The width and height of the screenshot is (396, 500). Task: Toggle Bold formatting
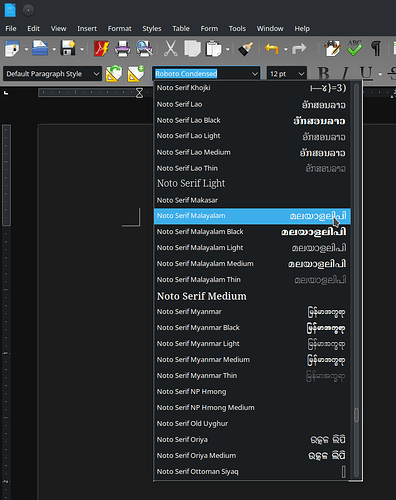tap(324, 73)
